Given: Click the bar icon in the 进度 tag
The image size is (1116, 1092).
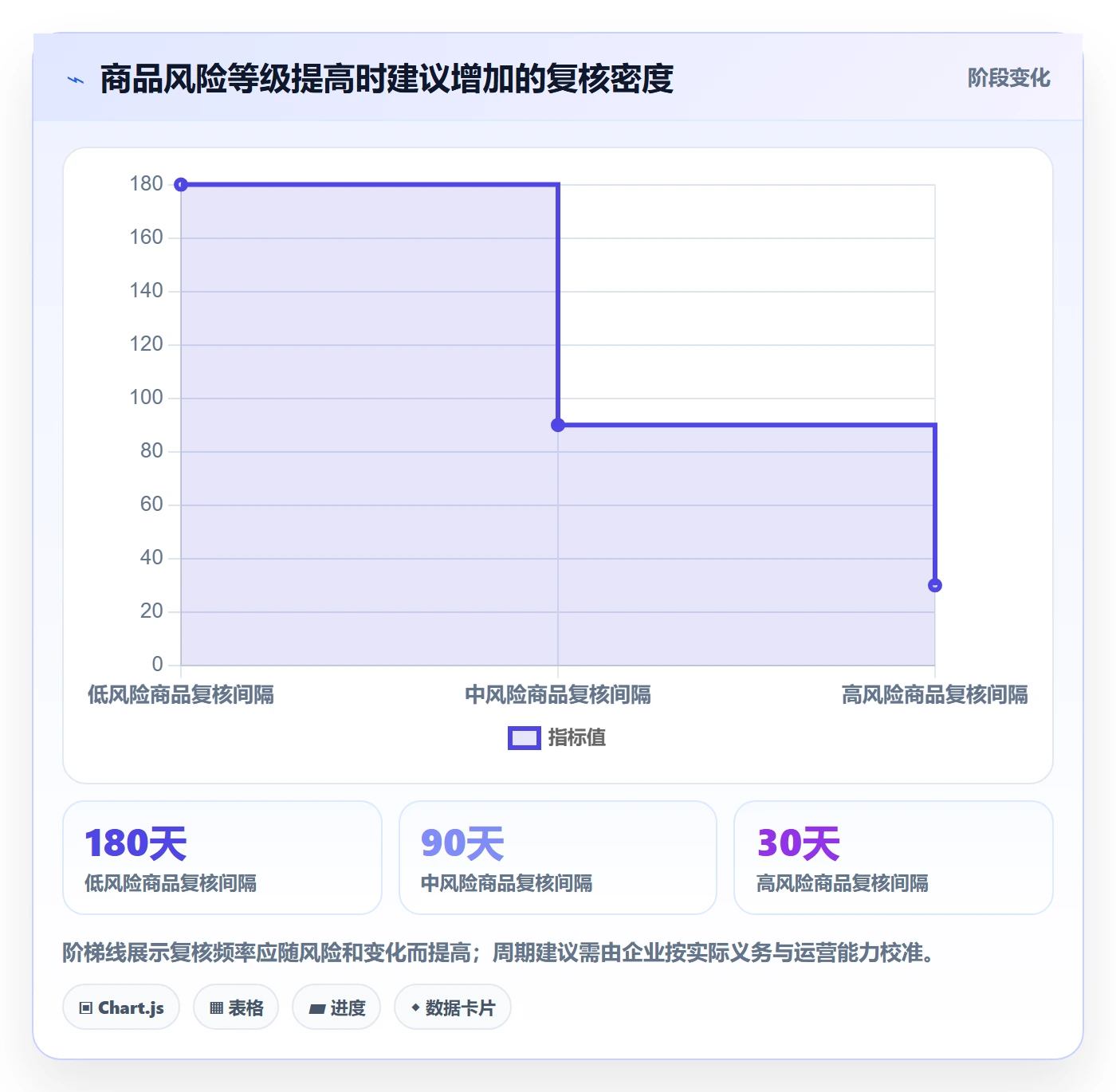Looking at the screenshot, I should click(x=316, y=1009).
